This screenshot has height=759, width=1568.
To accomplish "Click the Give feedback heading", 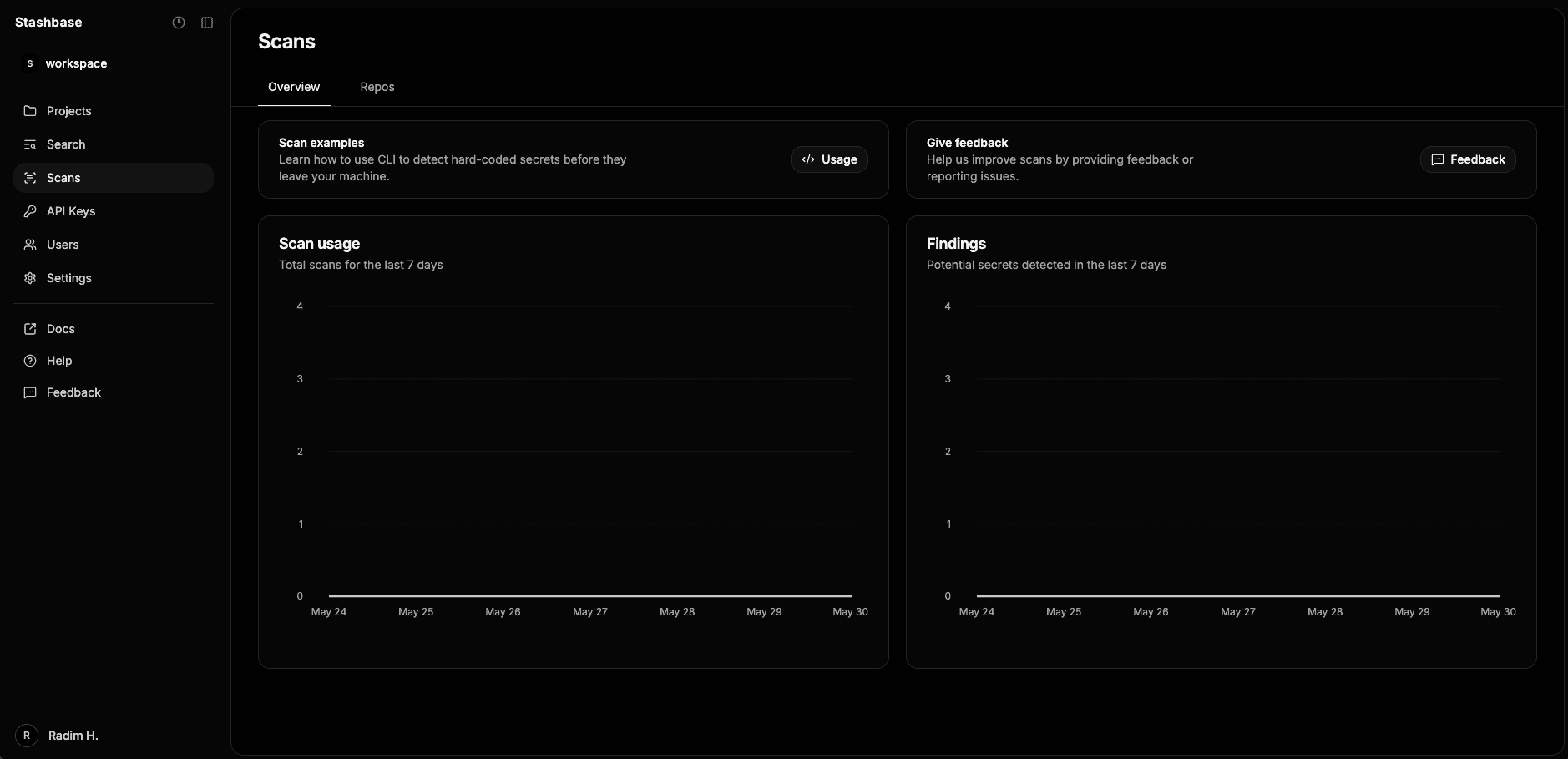I will (x=967, y=143).
